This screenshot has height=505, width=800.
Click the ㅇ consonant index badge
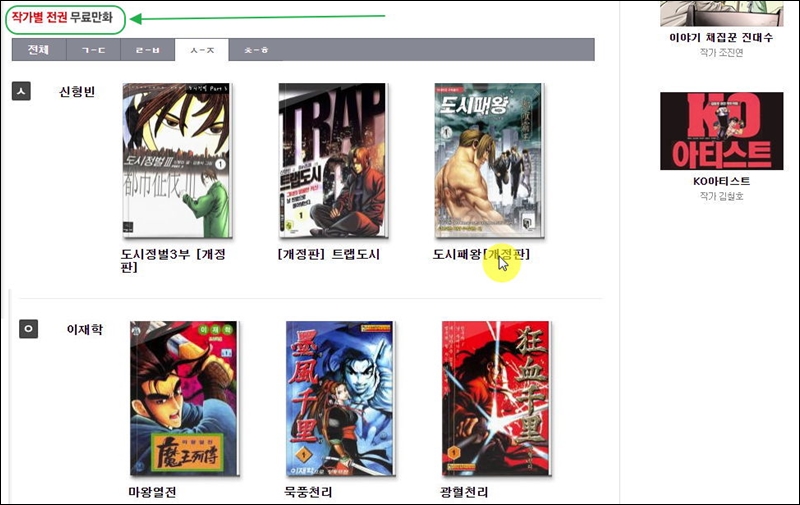tap(29, 329)
